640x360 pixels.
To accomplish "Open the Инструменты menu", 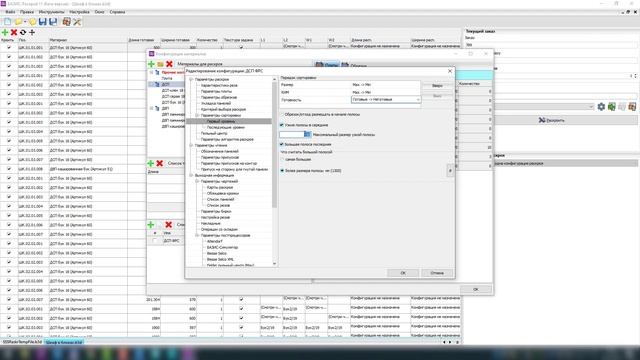I will coord(51,12).
